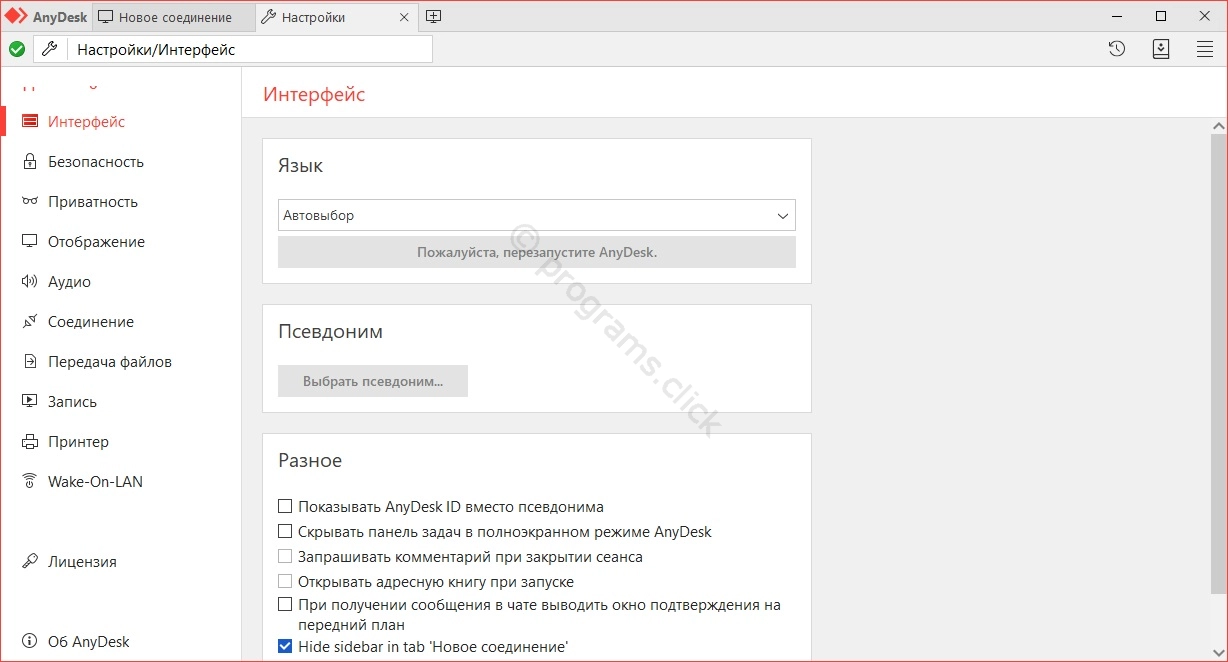Click the 'Выбрать псевдоним...' button

[x=372, y=381]
